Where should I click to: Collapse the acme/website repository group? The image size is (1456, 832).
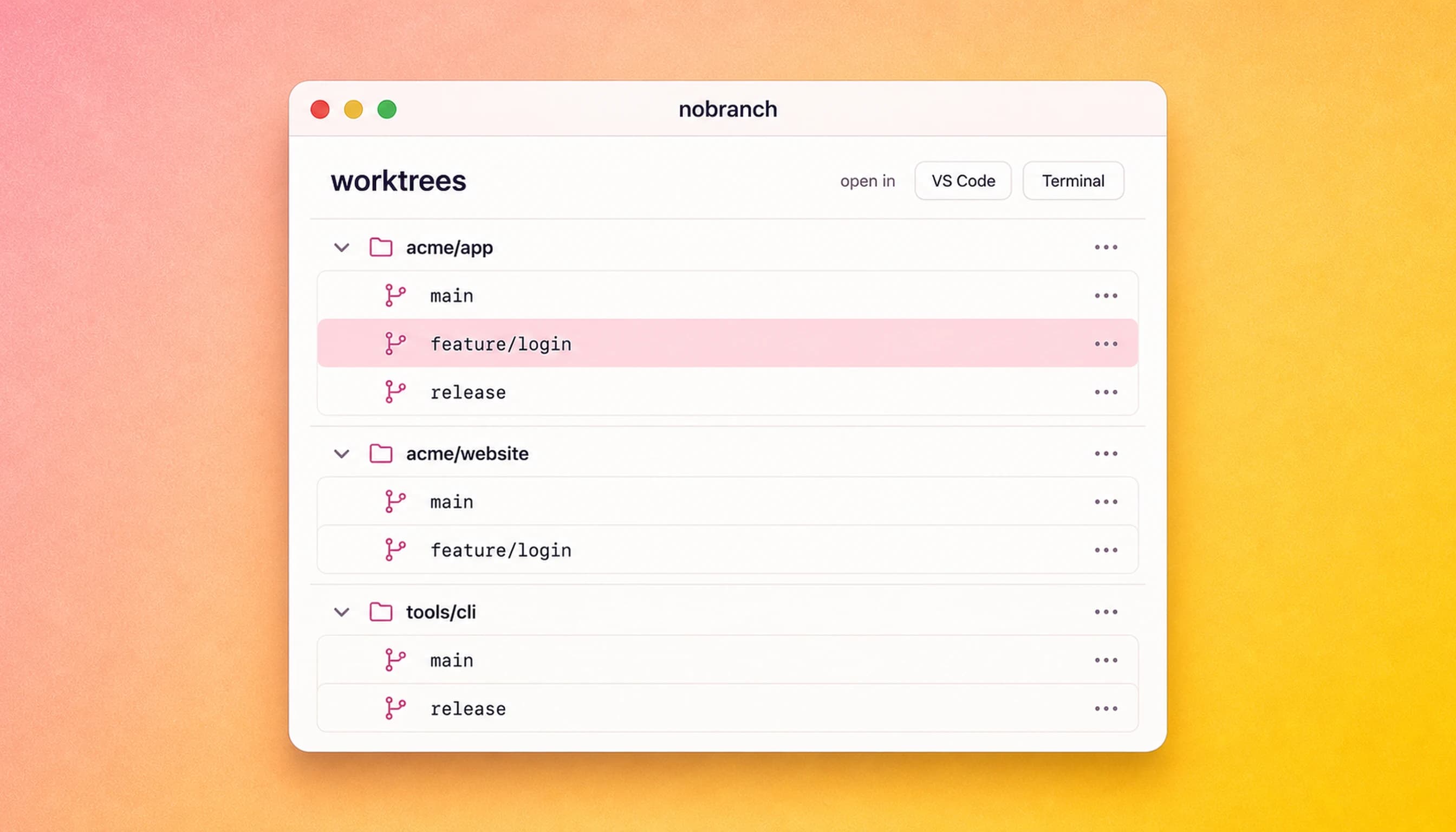342,454
